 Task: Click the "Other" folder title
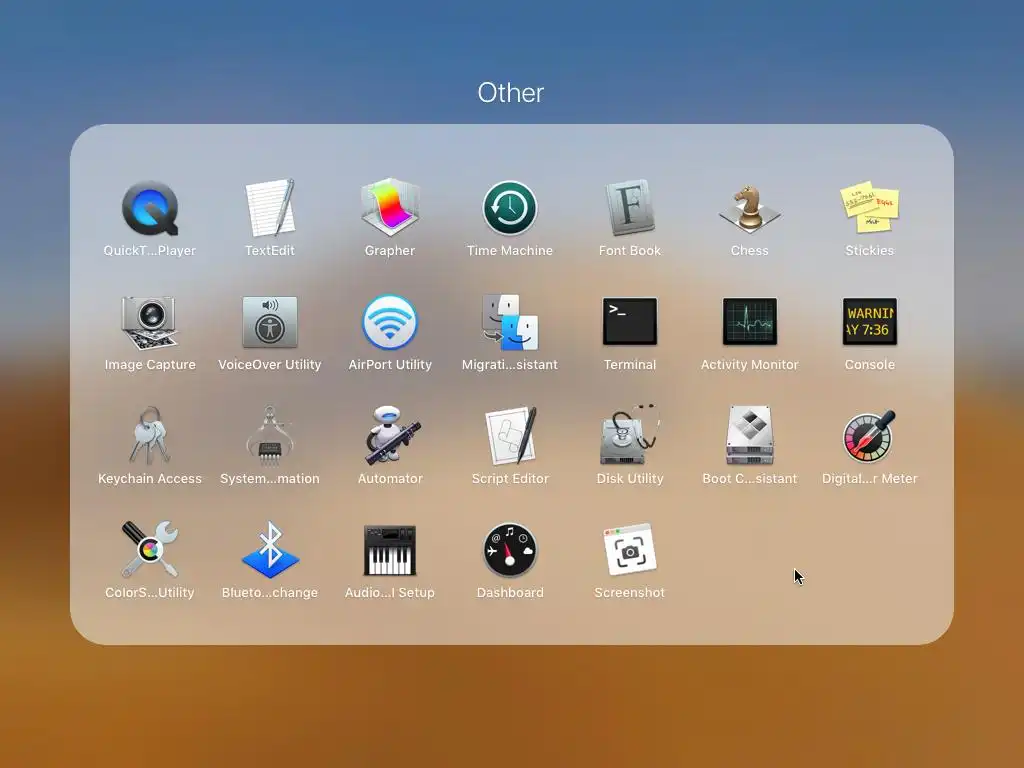click(x=511, y=93)
